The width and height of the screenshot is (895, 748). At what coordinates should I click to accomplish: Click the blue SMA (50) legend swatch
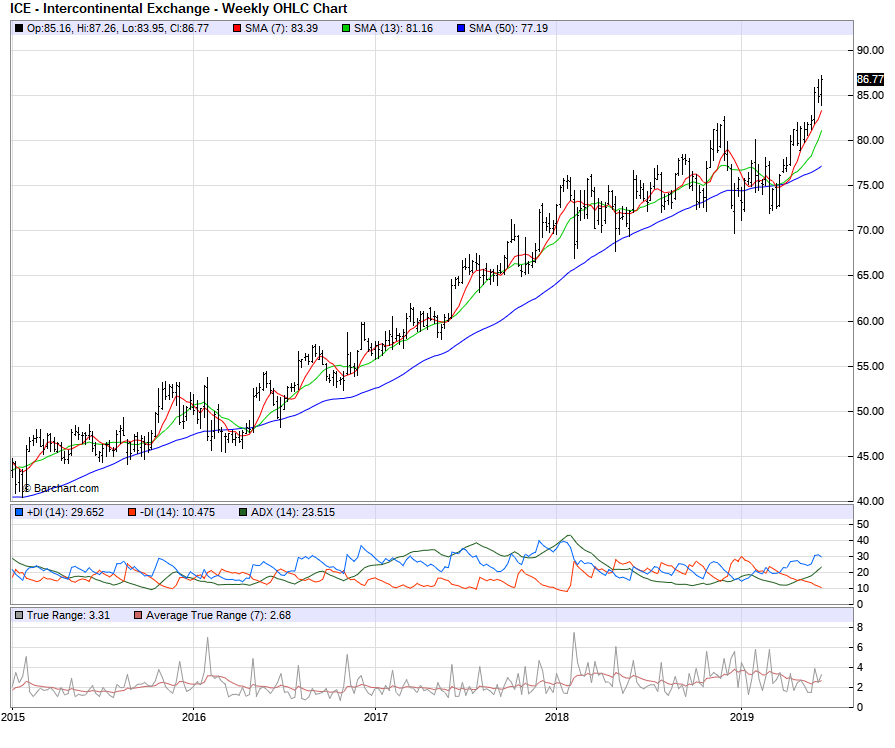point(460,28)
